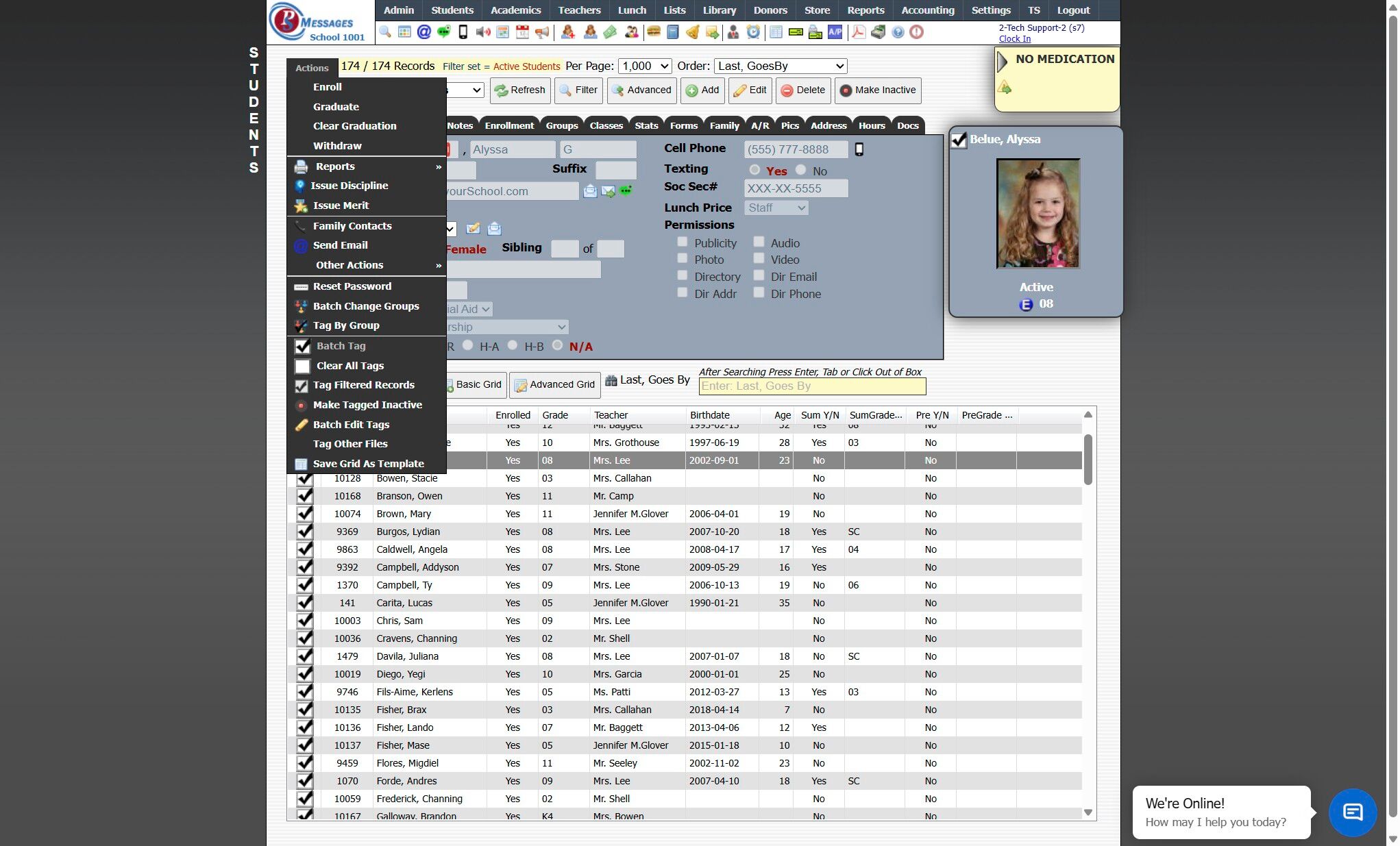
Task: Select the Texting No radio button
Action: pos(800,170)
